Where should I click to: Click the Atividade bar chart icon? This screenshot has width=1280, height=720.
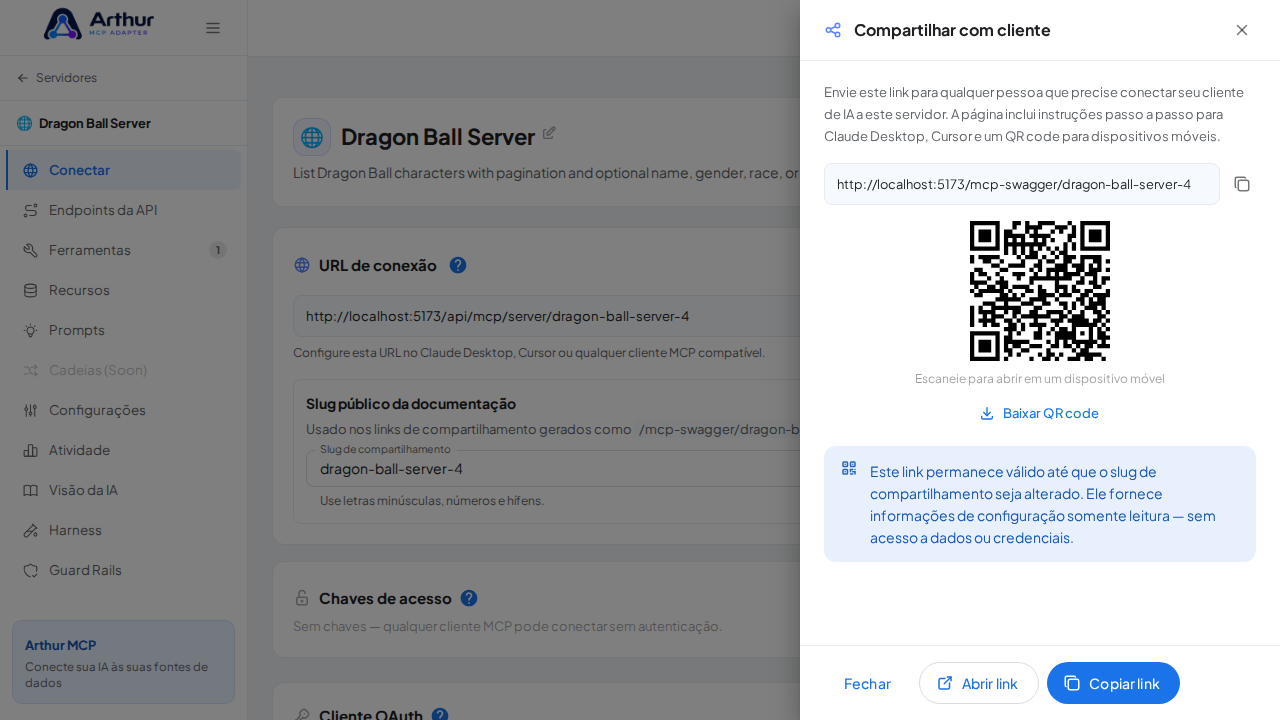(x=30, y=450)
